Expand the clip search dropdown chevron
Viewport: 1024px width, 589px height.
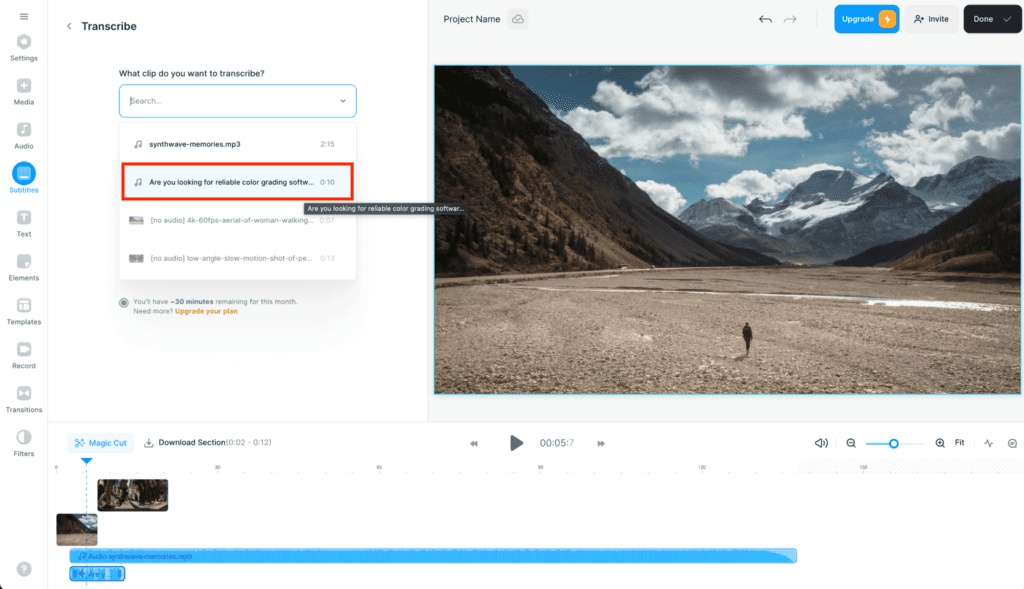coord(343,101)
